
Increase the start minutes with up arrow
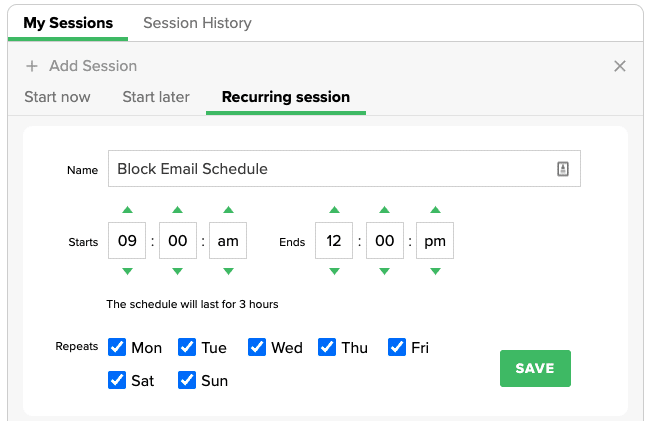click(177, 210)
